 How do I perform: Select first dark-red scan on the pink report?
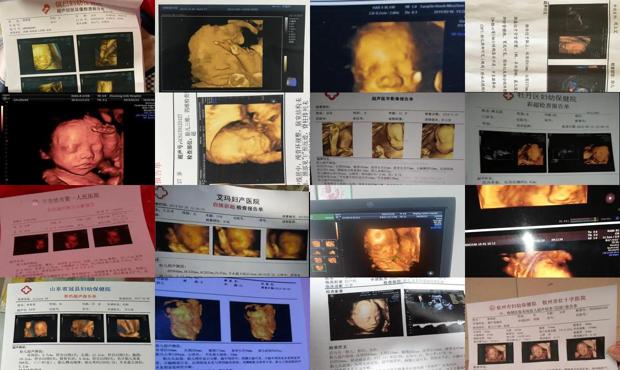(x=31, y=244)
